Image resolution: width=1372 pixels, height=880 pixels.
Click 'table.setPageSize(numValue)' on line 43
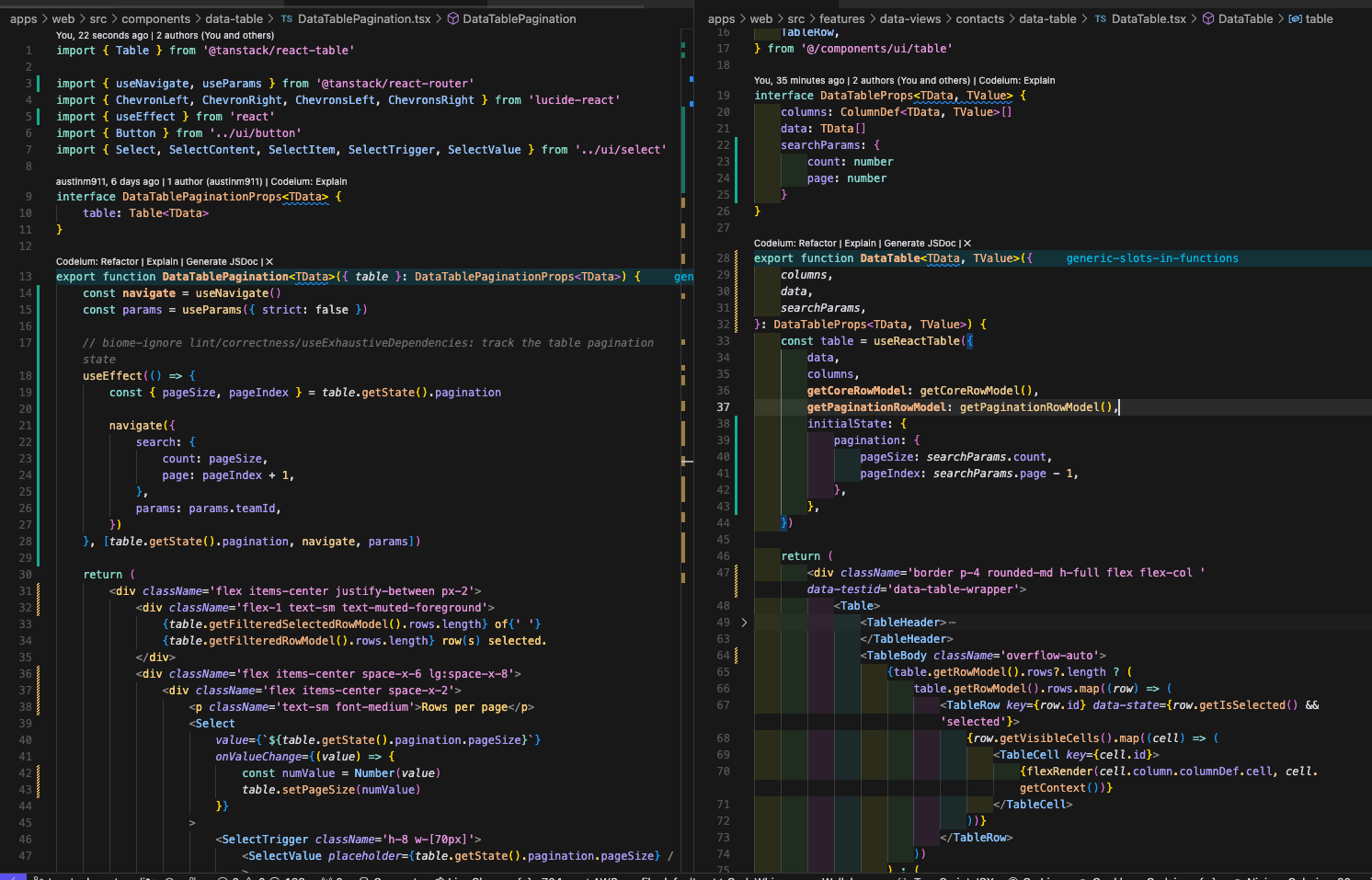[x=331, y=790]
